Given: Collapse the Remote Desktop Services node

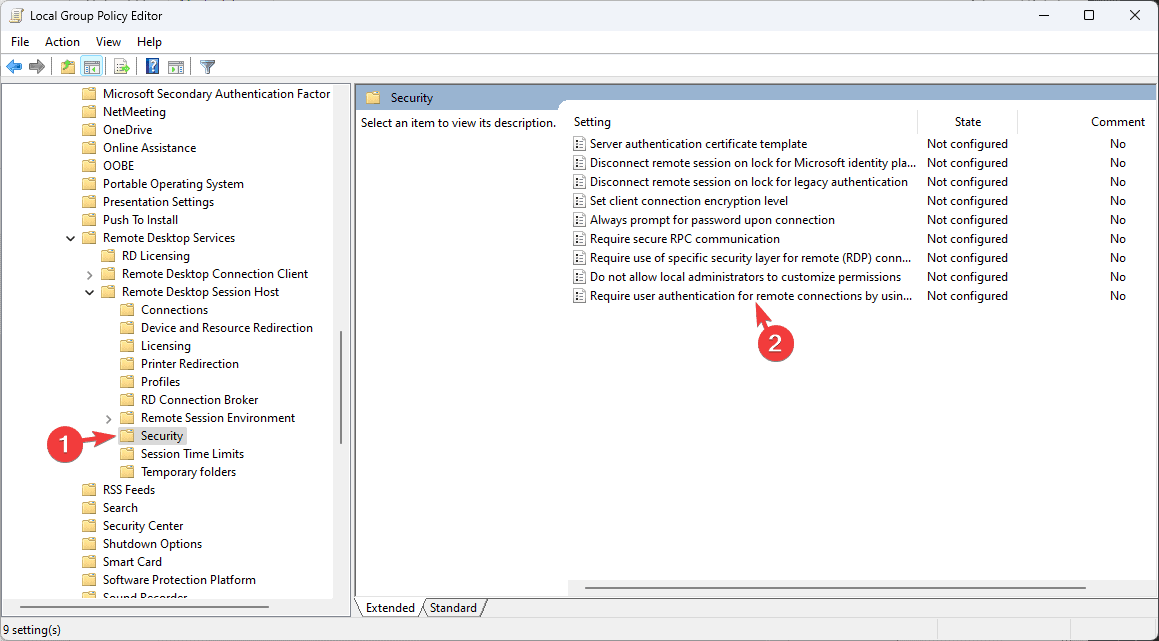Looking at the screenshot, I should pos(71,238).
